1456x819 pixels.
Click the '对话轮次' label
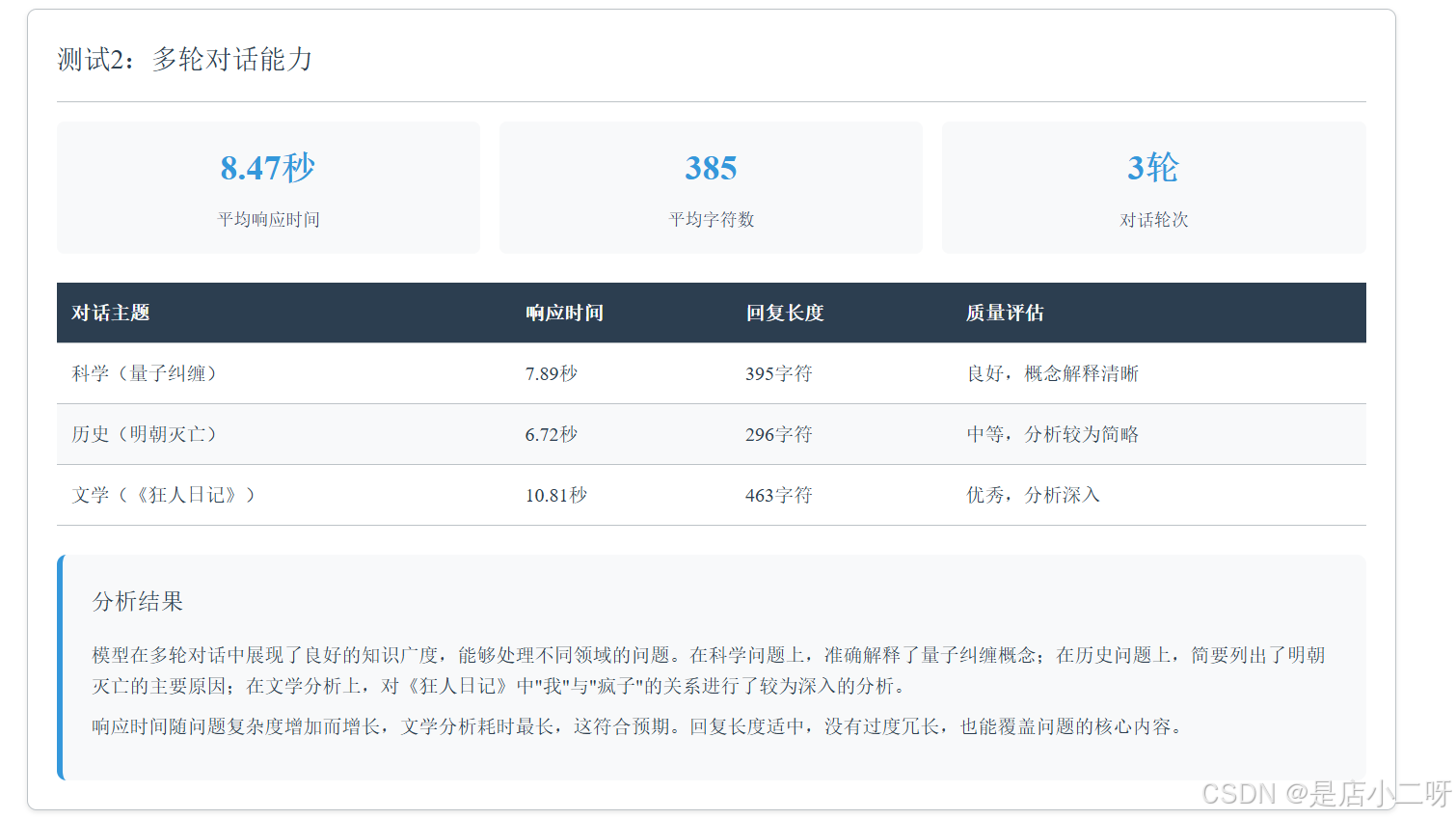click(1153, 220)
